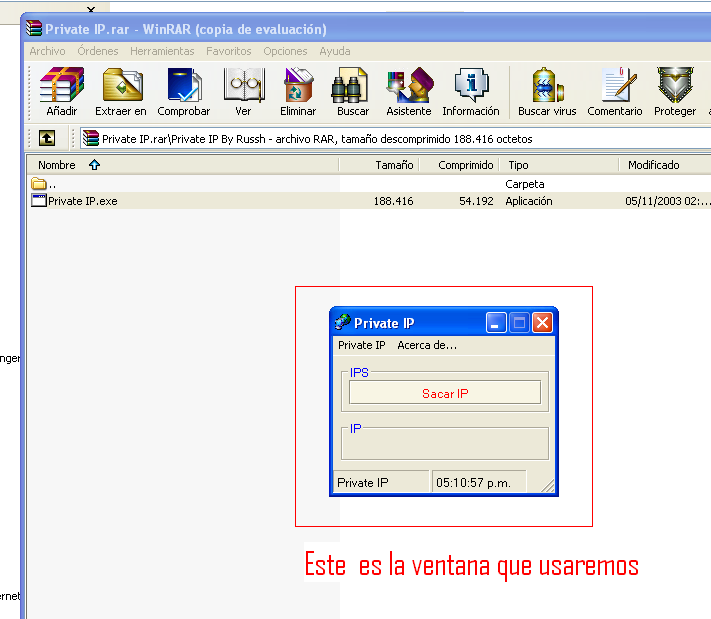Image resolution: width=711 pixels, height=619 pixels.
Task: Sort by the Comprimido column header
Action: click(x=459, y=165)
